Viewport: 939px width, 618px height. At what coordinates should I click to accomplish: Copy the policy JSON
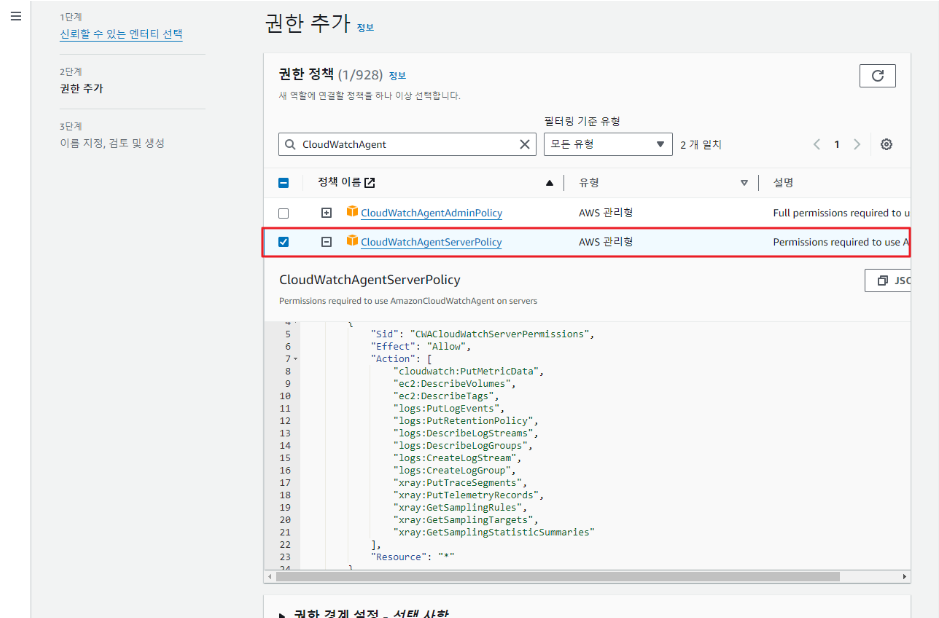(x=888, y=280)
